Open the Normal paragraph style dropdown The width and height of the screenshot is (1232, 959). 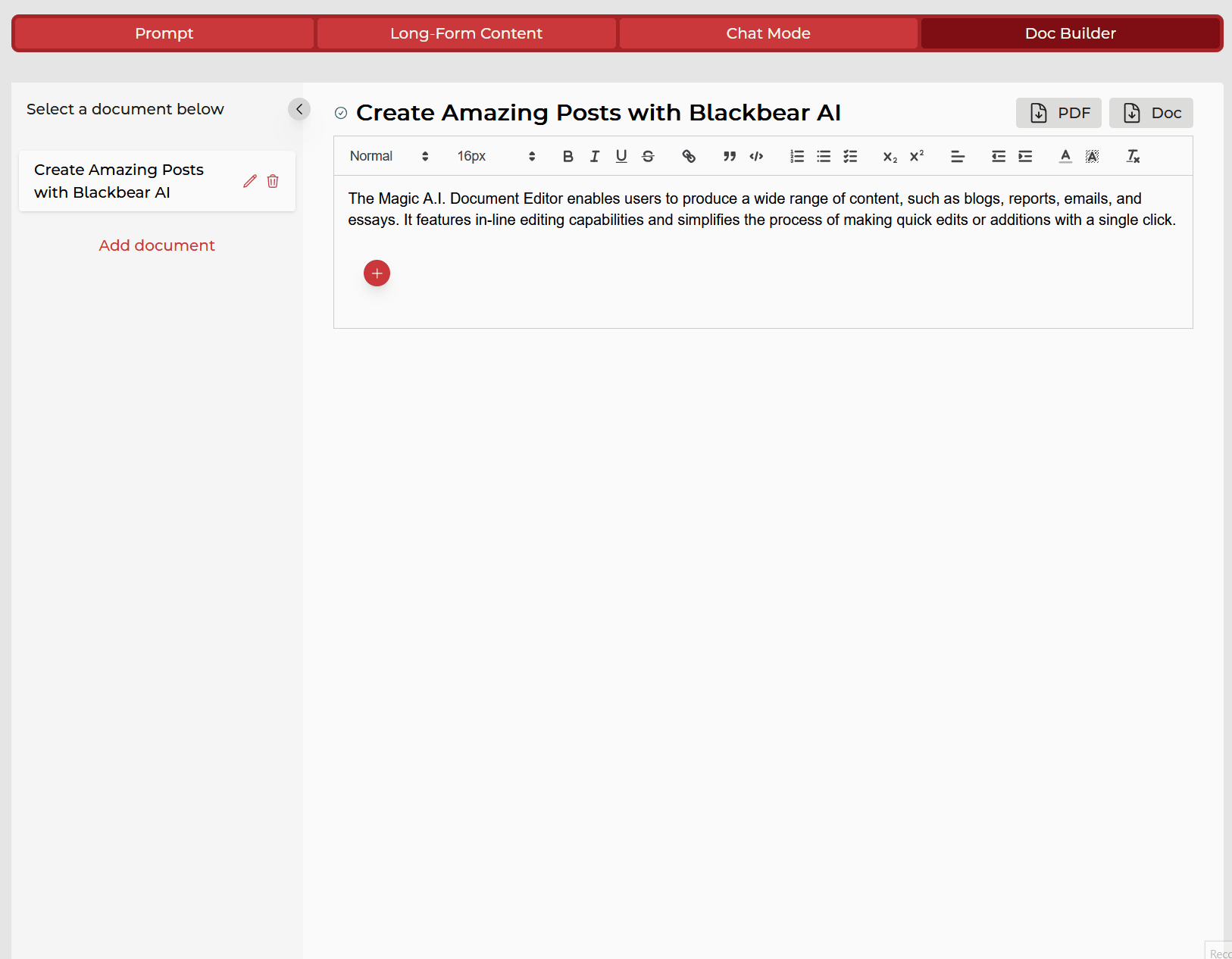(389, 156)
